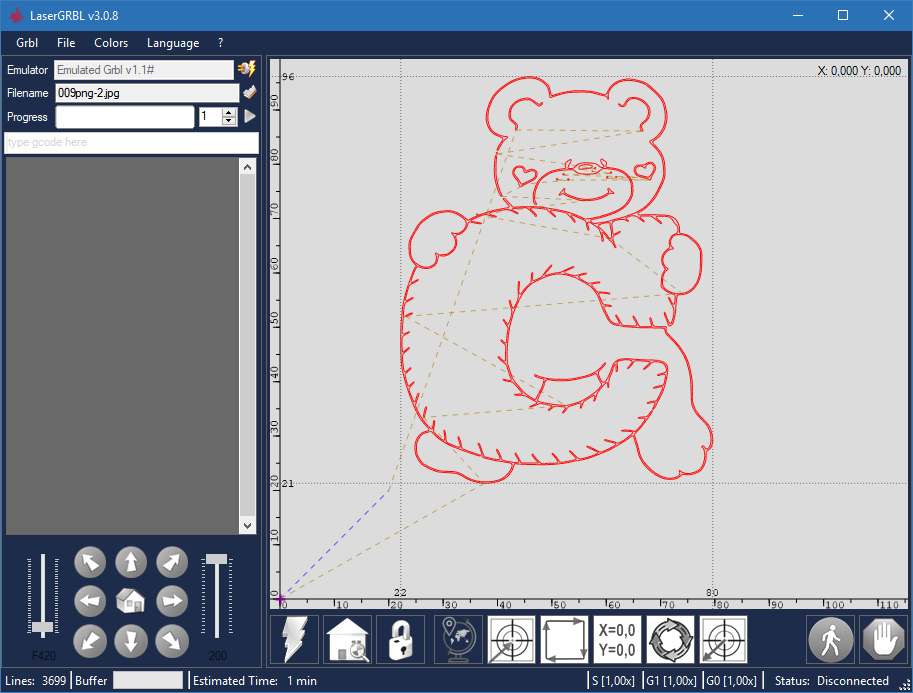Jog the laser right with the right arrow
Screen dimensions: 913x693
coord(172,601)
